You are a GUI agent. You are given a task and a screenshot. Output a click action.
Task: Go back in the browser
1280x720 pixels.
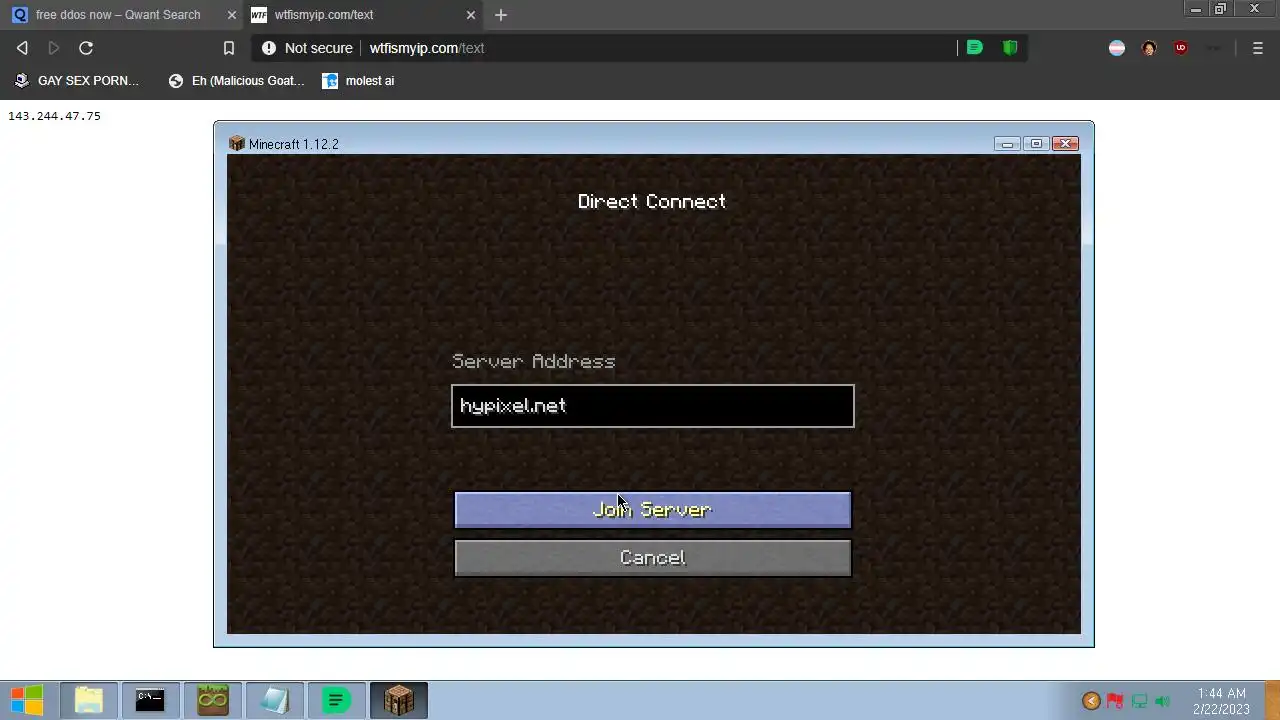pos(22,48)
